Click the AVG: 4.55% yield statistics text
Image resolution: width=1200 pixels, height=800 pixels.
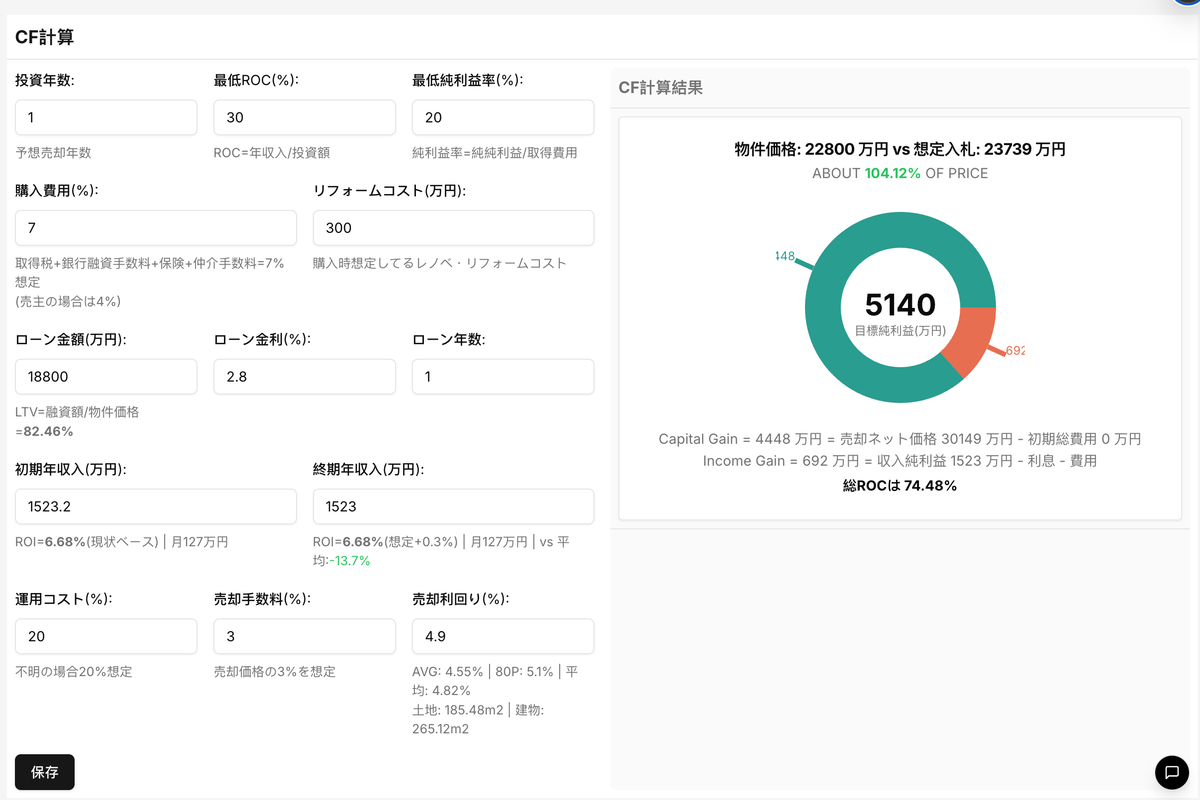tap(495, 681)
